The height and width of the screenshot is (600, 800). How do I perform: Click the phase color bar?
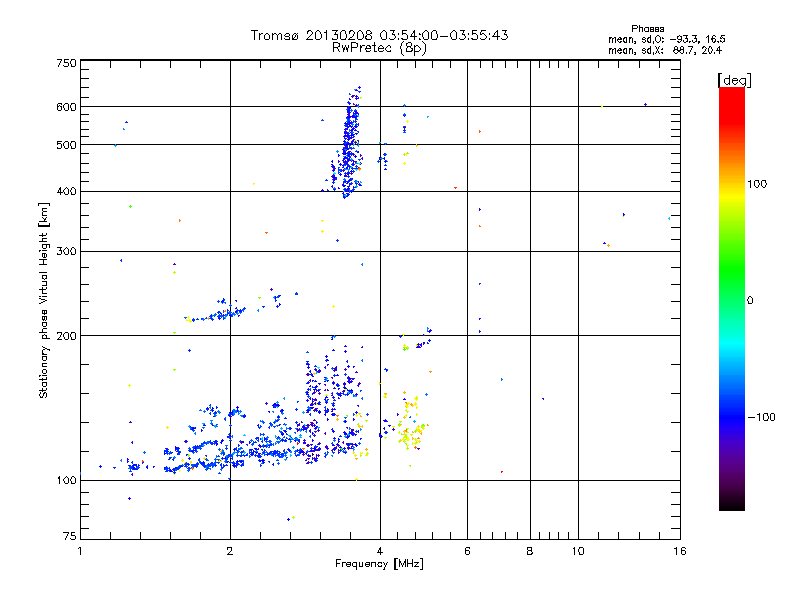pos(732,298)
